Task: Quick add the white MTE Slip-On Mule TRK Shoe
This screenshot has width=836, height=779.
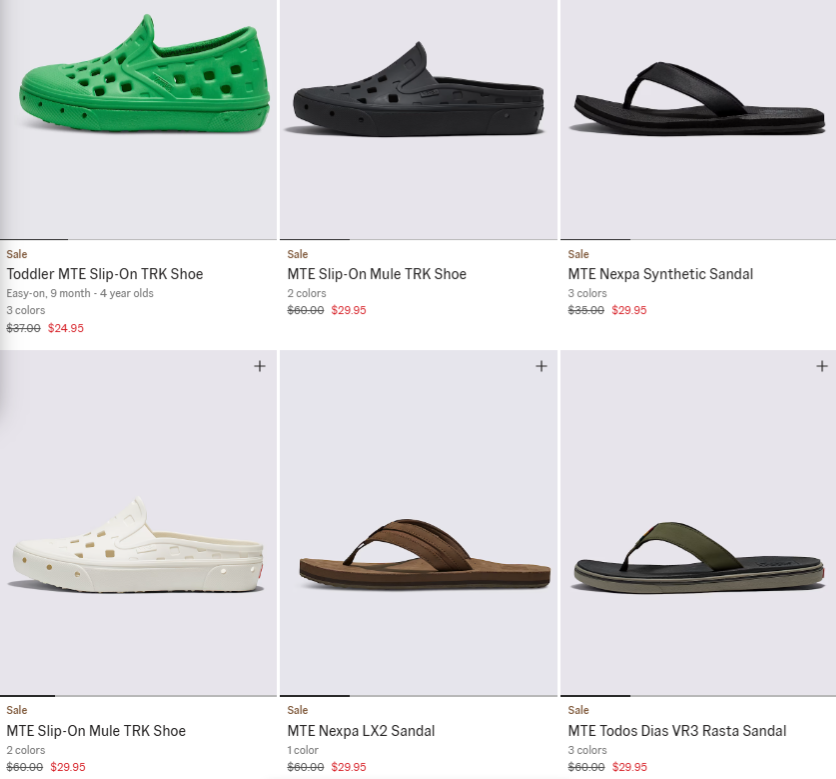Action: pyautogui.click(x=259, y=366)
